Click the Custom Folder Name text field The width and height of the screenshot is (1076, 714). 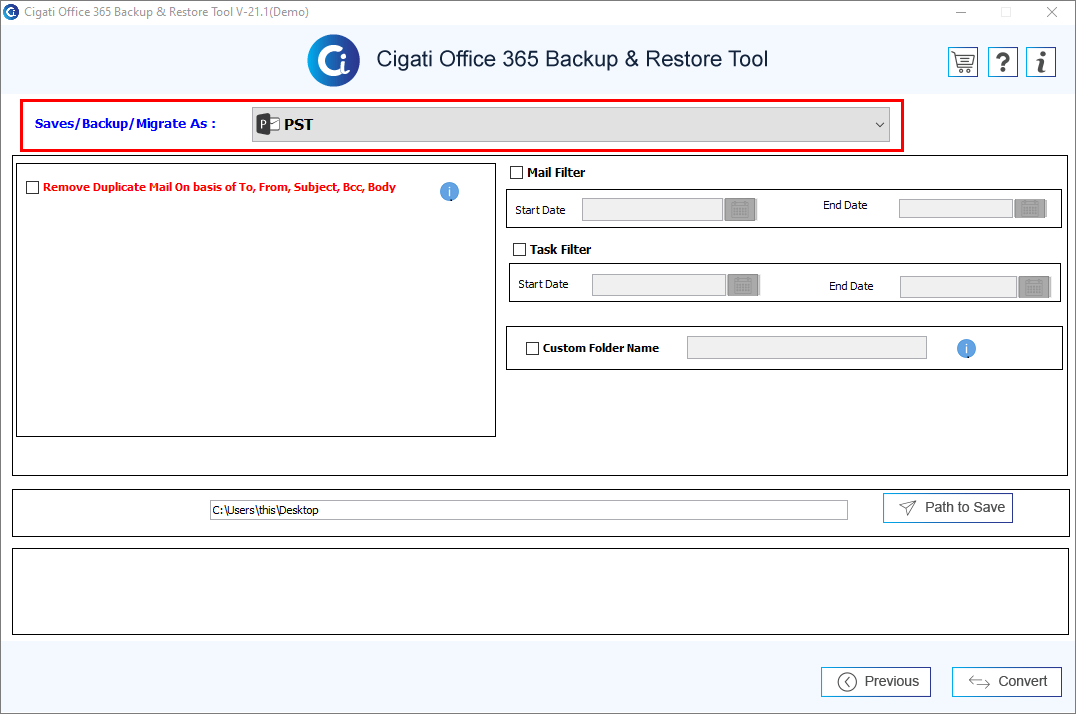(x=807, y=347)
